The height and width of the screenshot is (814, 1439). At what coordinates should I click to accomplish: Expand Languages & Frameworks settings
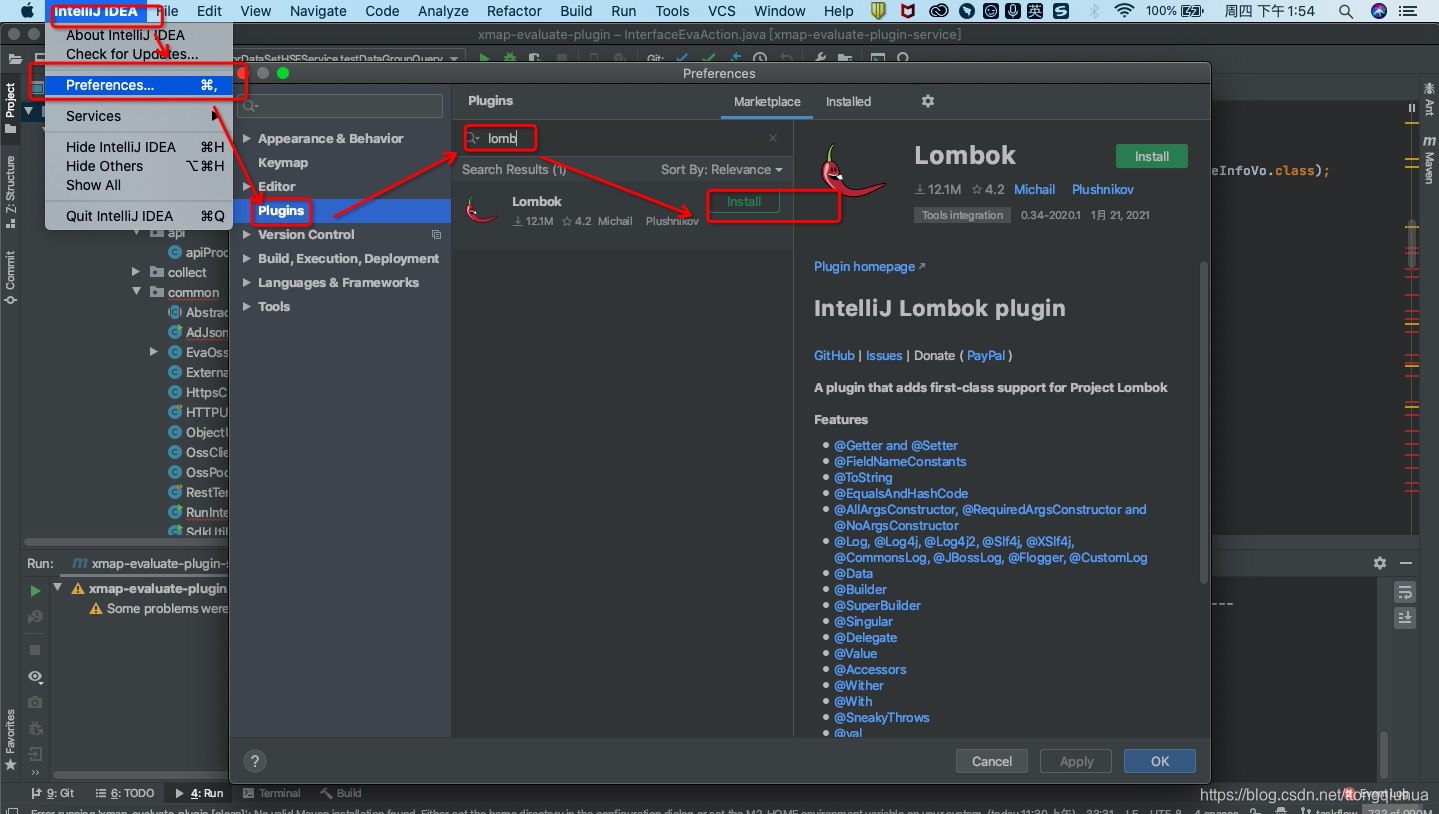[x=247, y=283]
